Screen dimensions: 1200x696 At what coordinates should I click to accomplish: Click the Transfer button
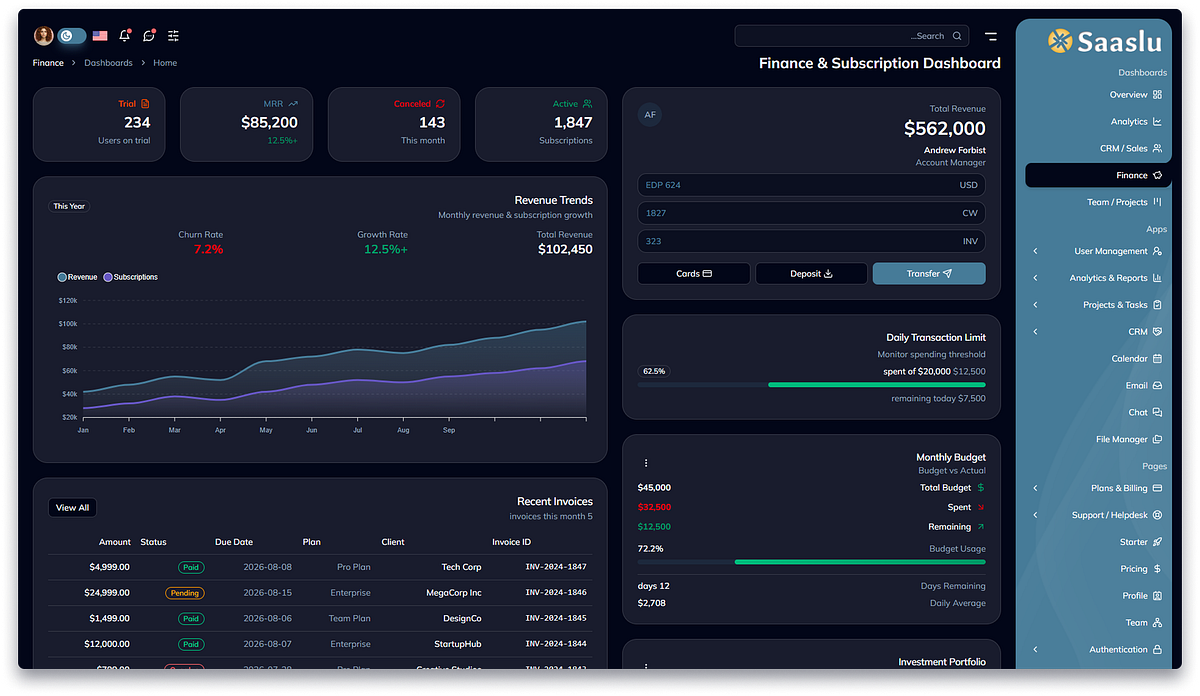pyautogui.click(x=929, y=274)
